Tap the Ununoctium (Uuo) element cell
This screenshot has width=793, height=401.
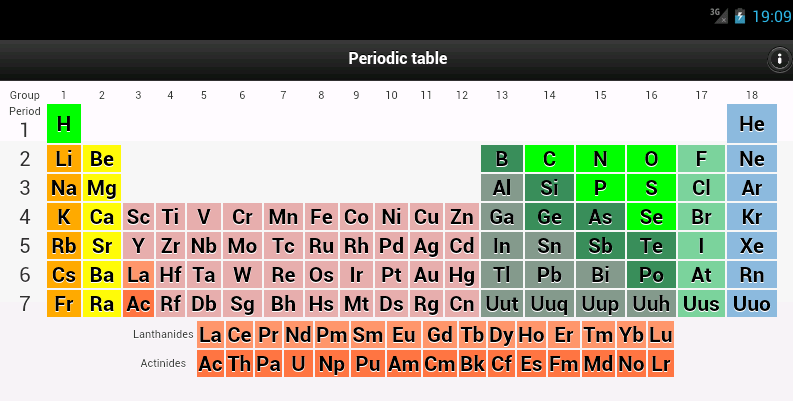click(x=751, y=304)
